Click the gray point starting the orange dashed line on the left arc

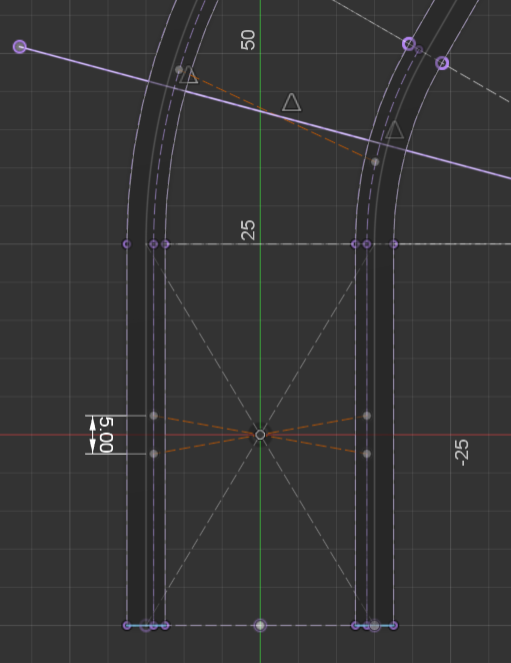[x=179, y=69]
